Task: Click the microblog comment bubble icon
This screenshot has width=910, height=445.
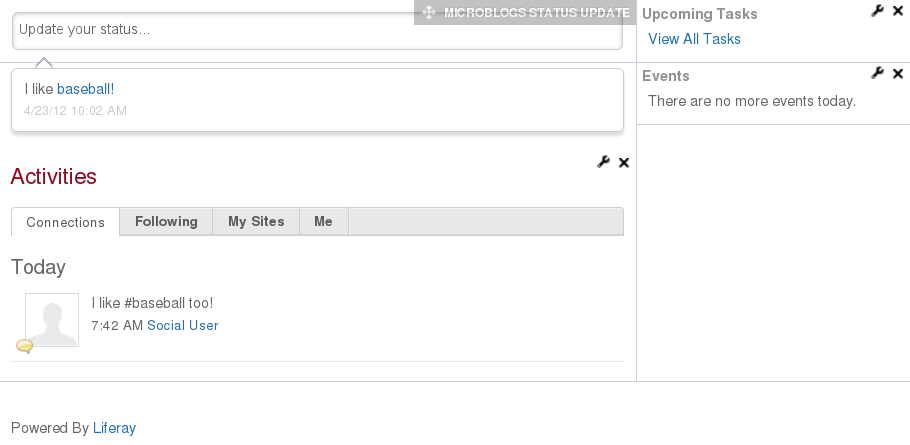Action: coord(24,346)
